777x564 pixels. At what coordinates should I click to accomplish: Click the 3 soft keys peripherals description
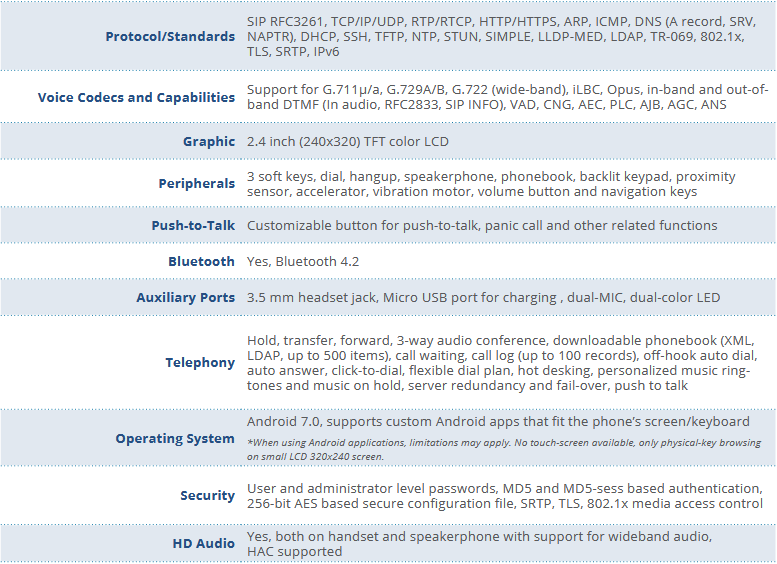(491, 184)
